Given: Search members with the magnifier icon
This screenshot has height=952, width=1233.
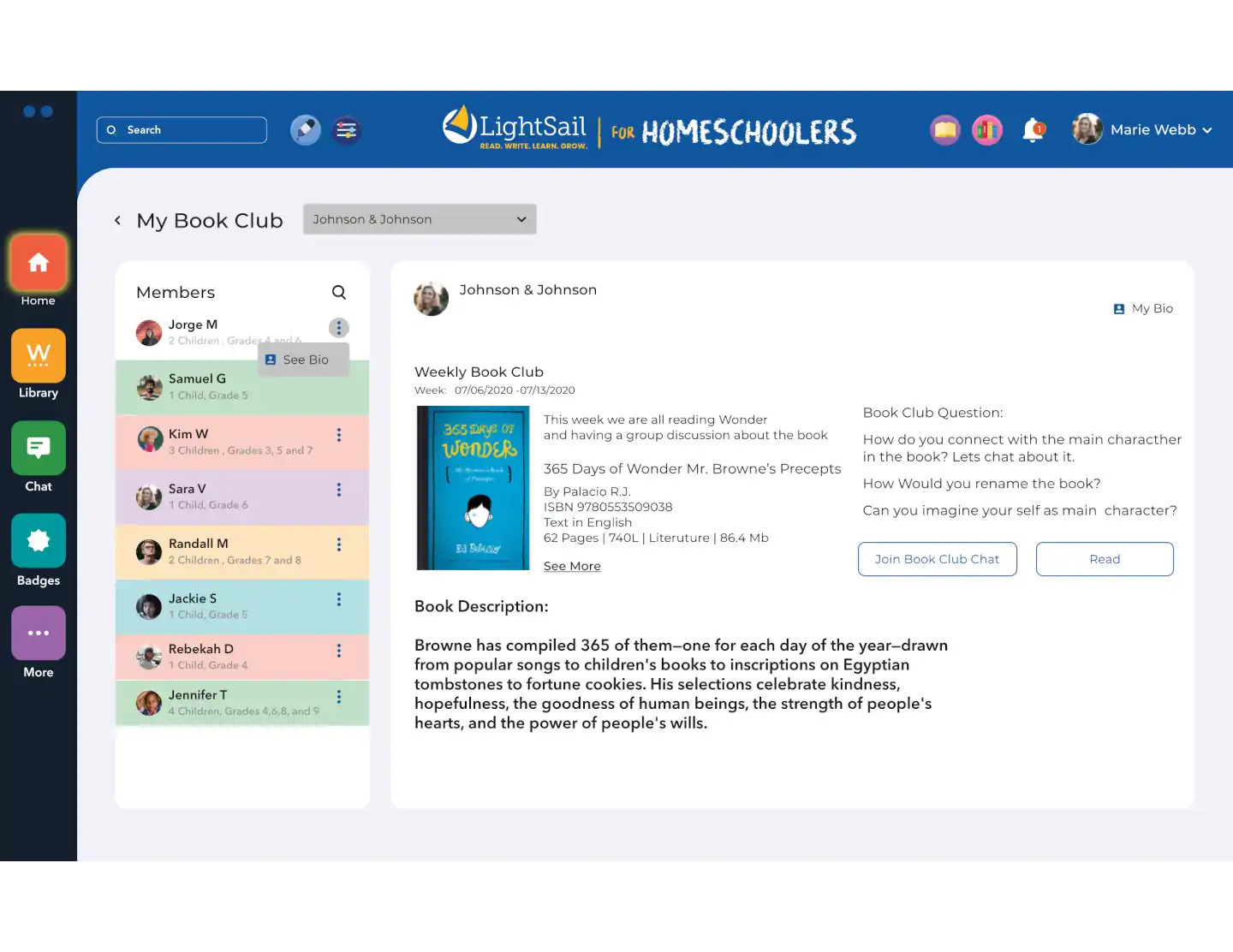Looking at the screenshot, I should 339,293.
